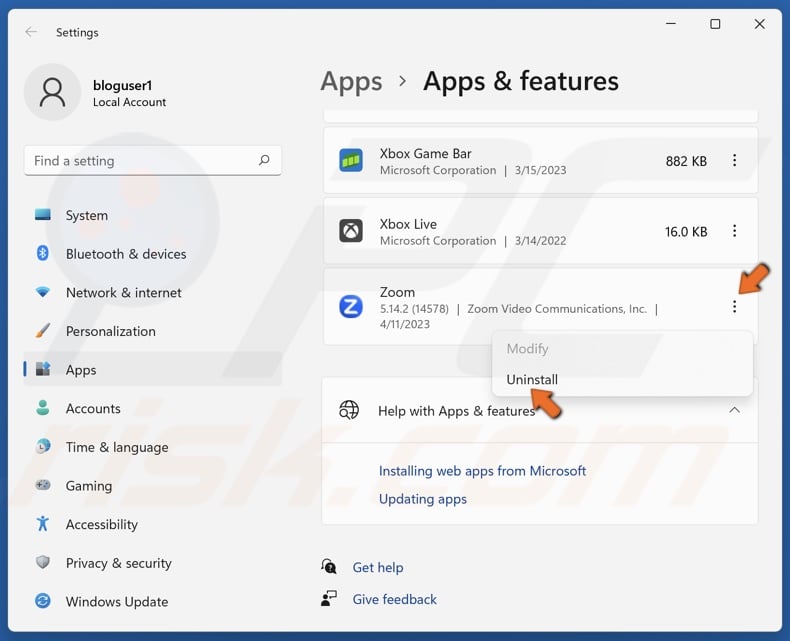Click the Zoom app icon
The image size is (790, 641).
point(351,306)
